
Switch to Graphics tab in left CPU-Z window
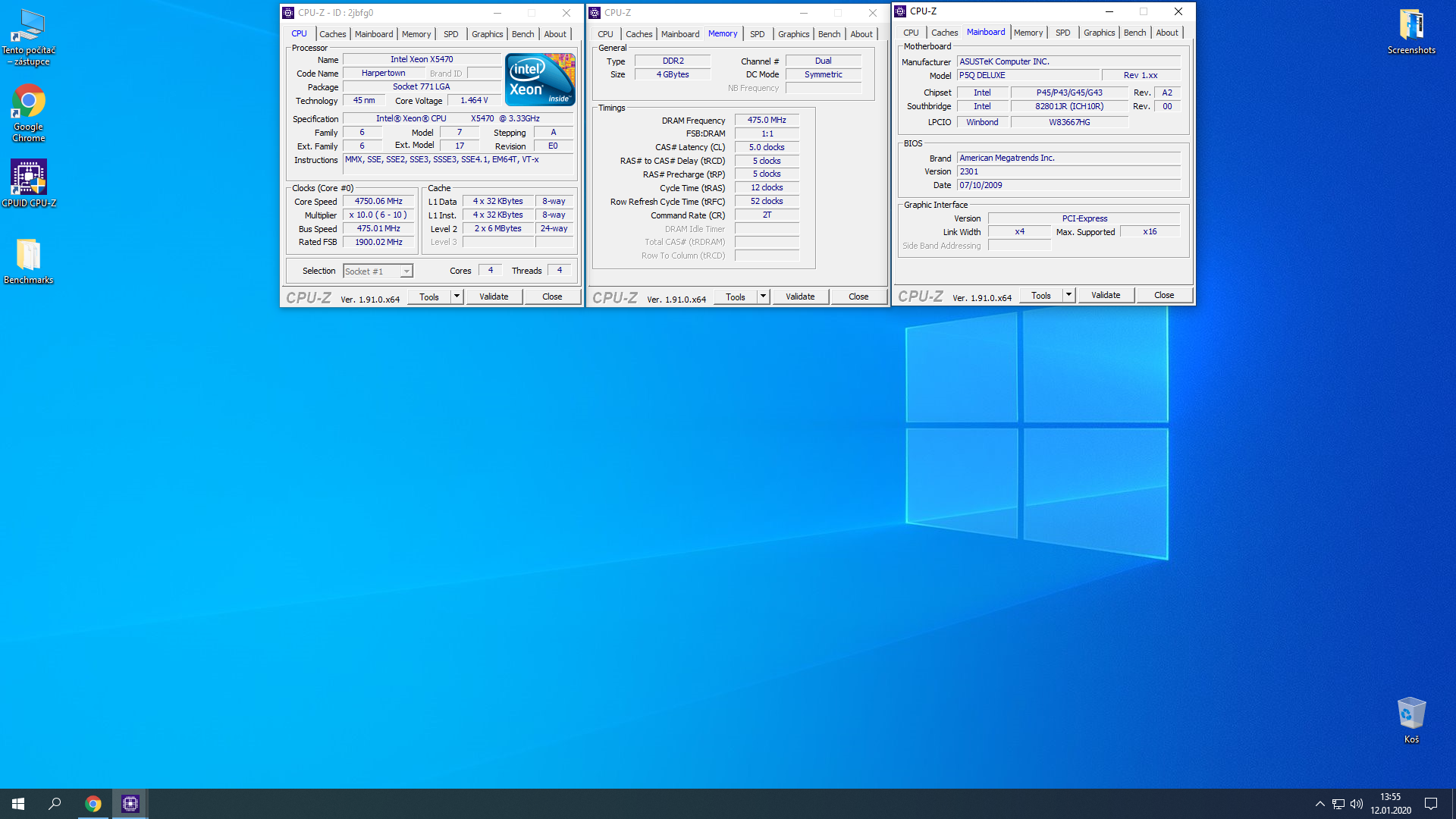pyautogui.click(x=487, y=34)
